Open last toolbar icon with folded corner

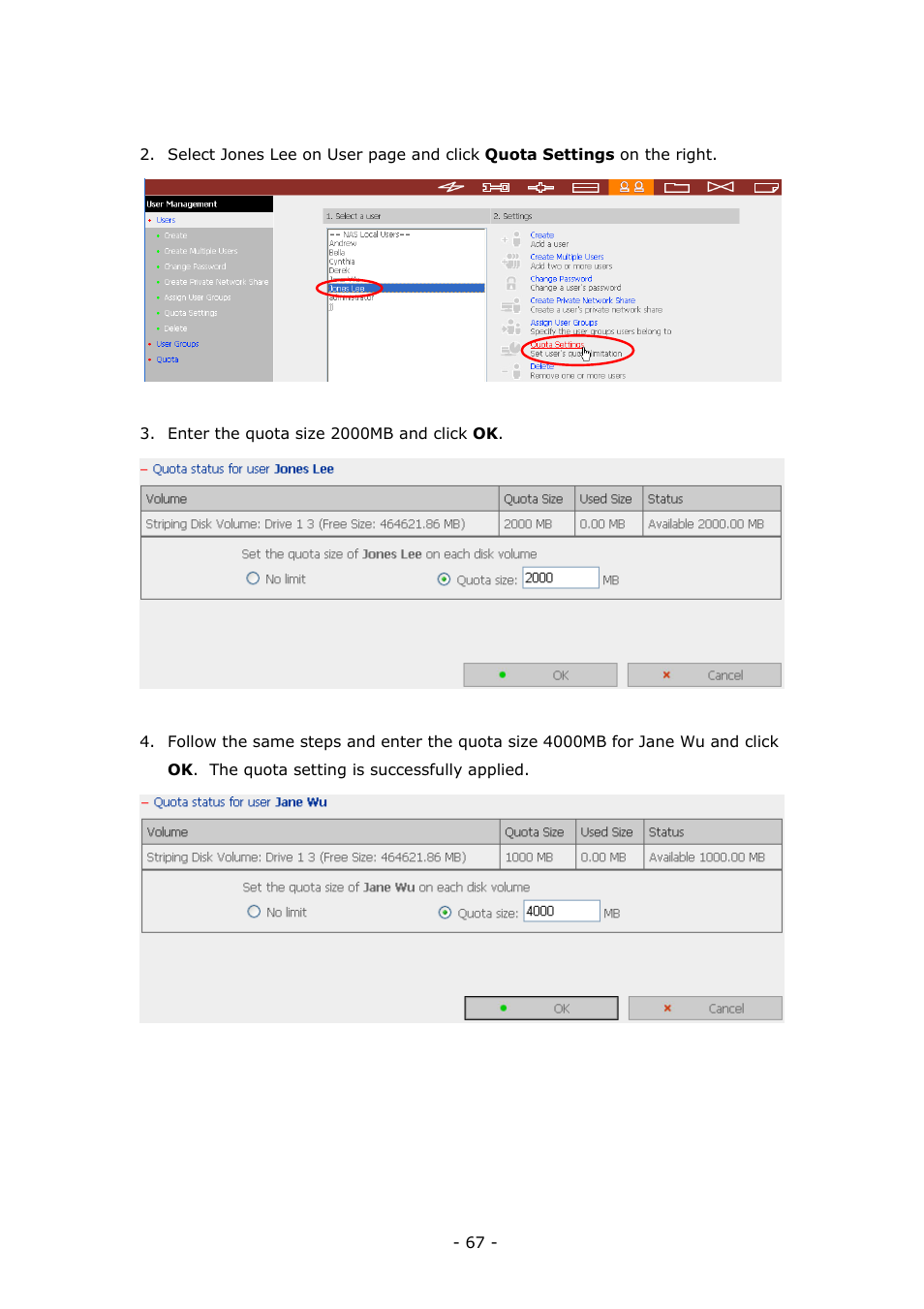pyautogui.click(x=766, y=187)
